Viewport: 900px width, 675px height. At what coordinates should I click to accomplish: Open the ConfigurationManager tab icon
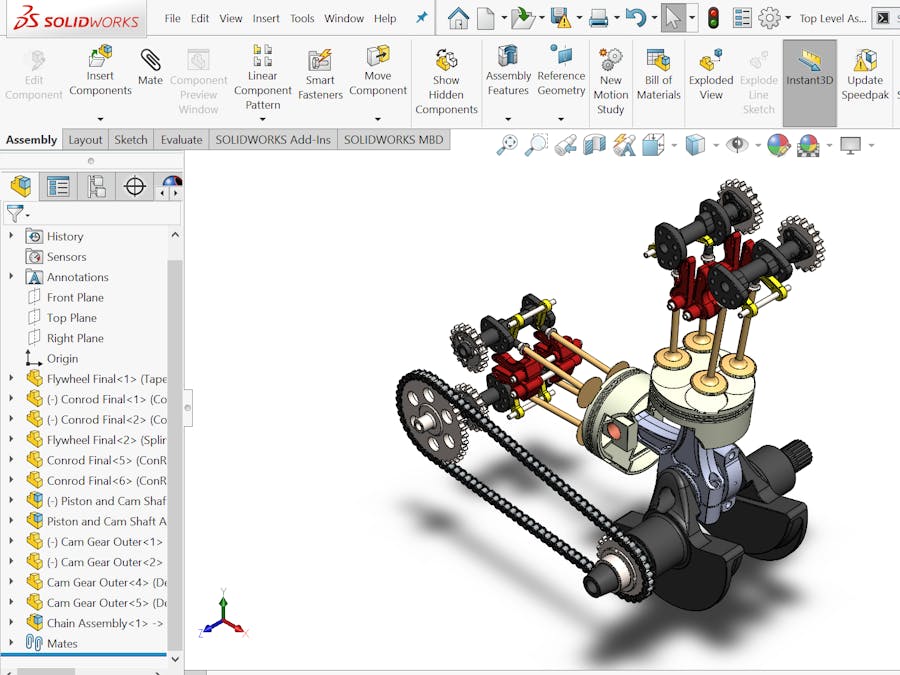pyautogui.click(x=96, y=186)
